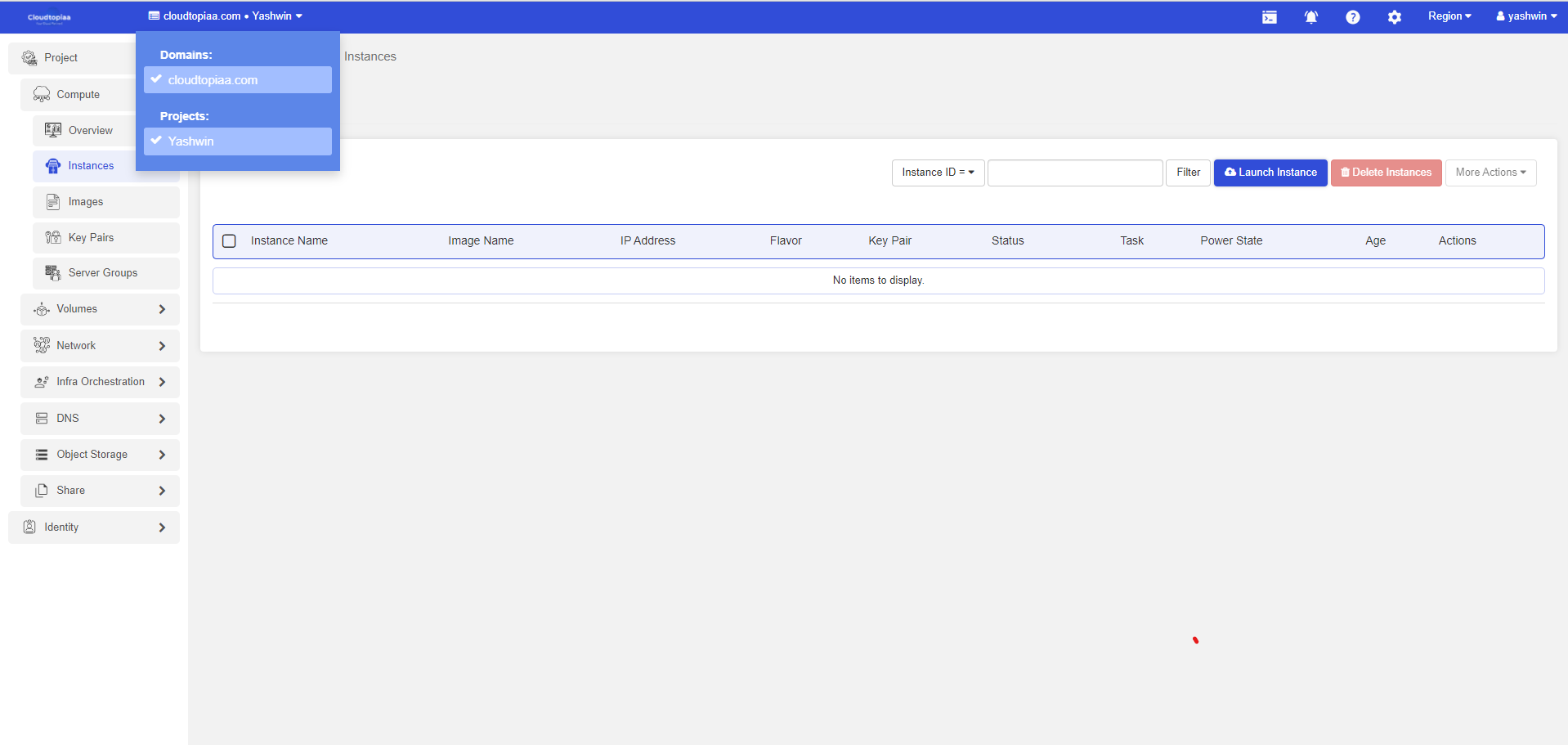Open the console terminal icon in header

pos(1269,17)
